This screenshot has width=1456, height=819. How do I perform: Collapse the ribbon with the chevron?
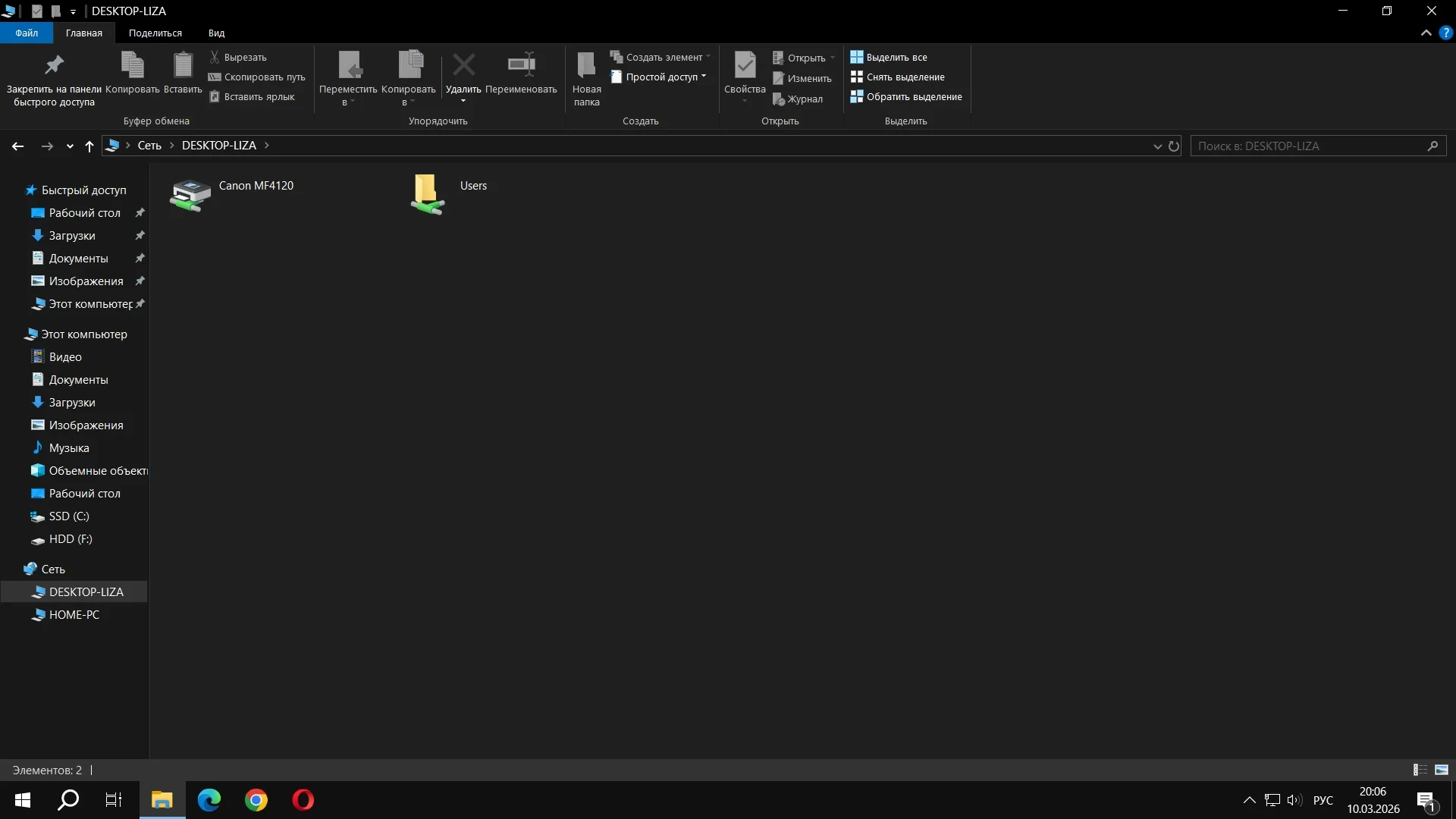[x=1426, y=33]
